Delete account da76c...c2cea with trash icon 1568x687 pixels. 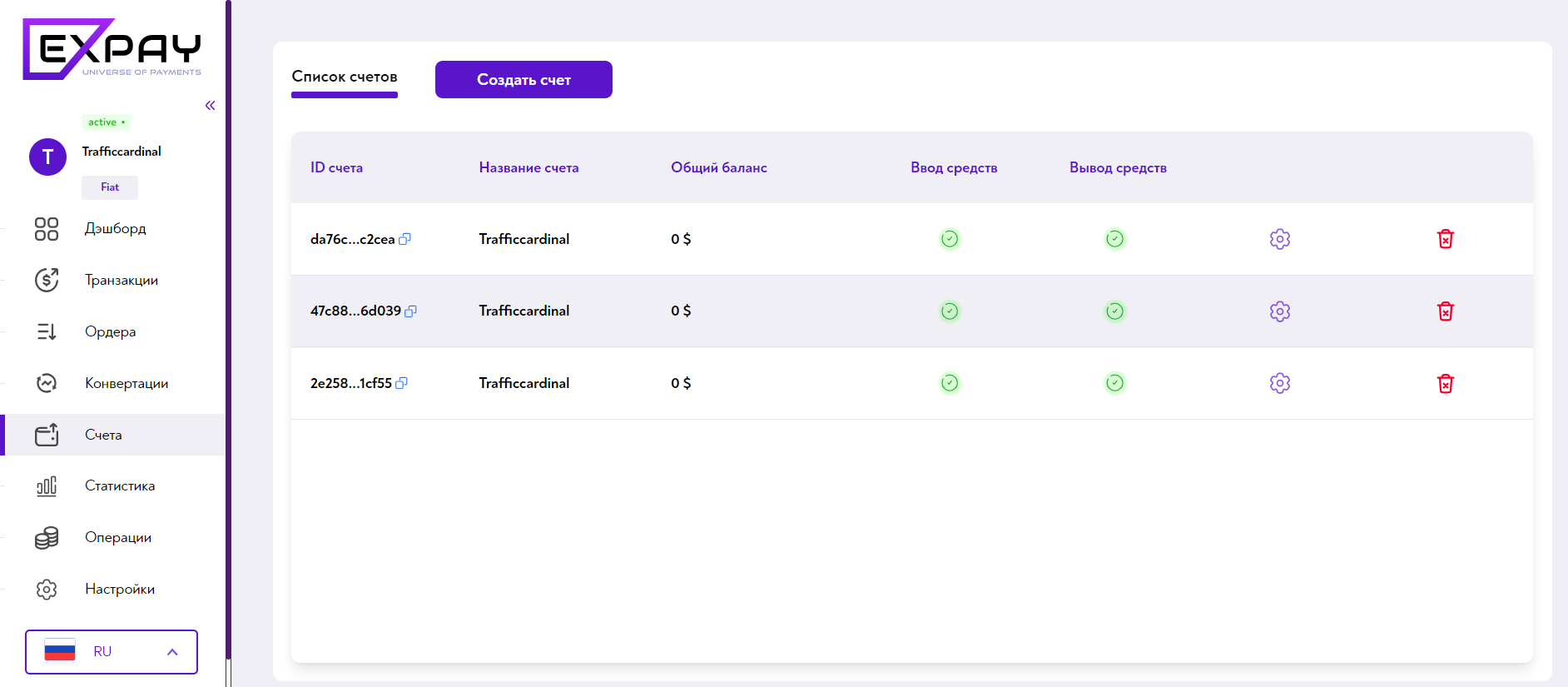click(1446, 239)
